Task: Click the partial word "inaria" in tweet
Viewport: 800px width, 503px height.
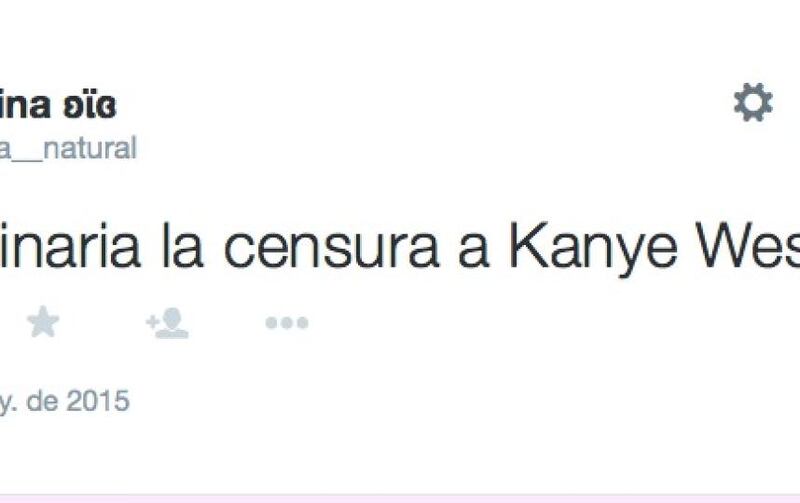Action: tap(70, 245)
